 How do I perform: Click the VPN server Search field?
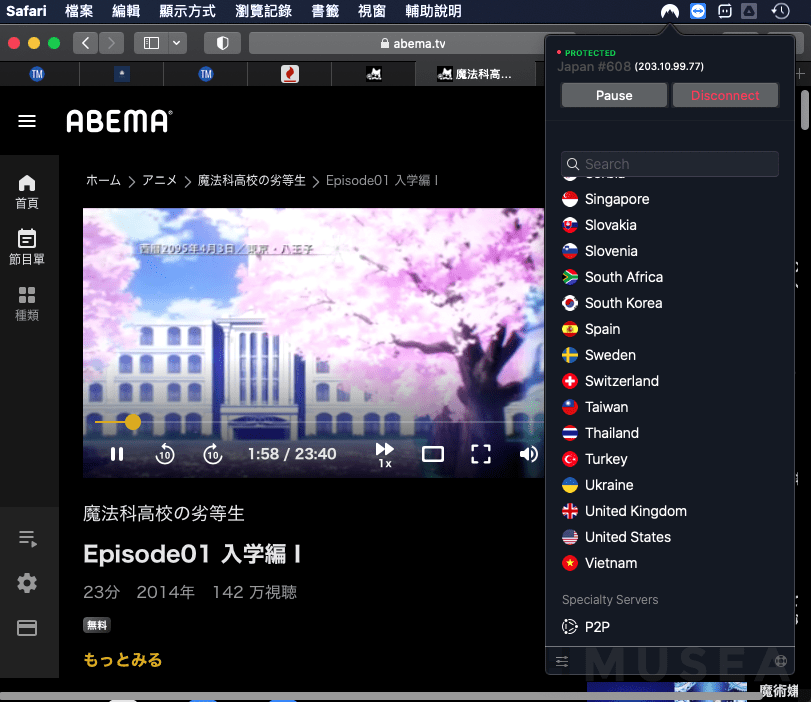click(x=669, y=164)
